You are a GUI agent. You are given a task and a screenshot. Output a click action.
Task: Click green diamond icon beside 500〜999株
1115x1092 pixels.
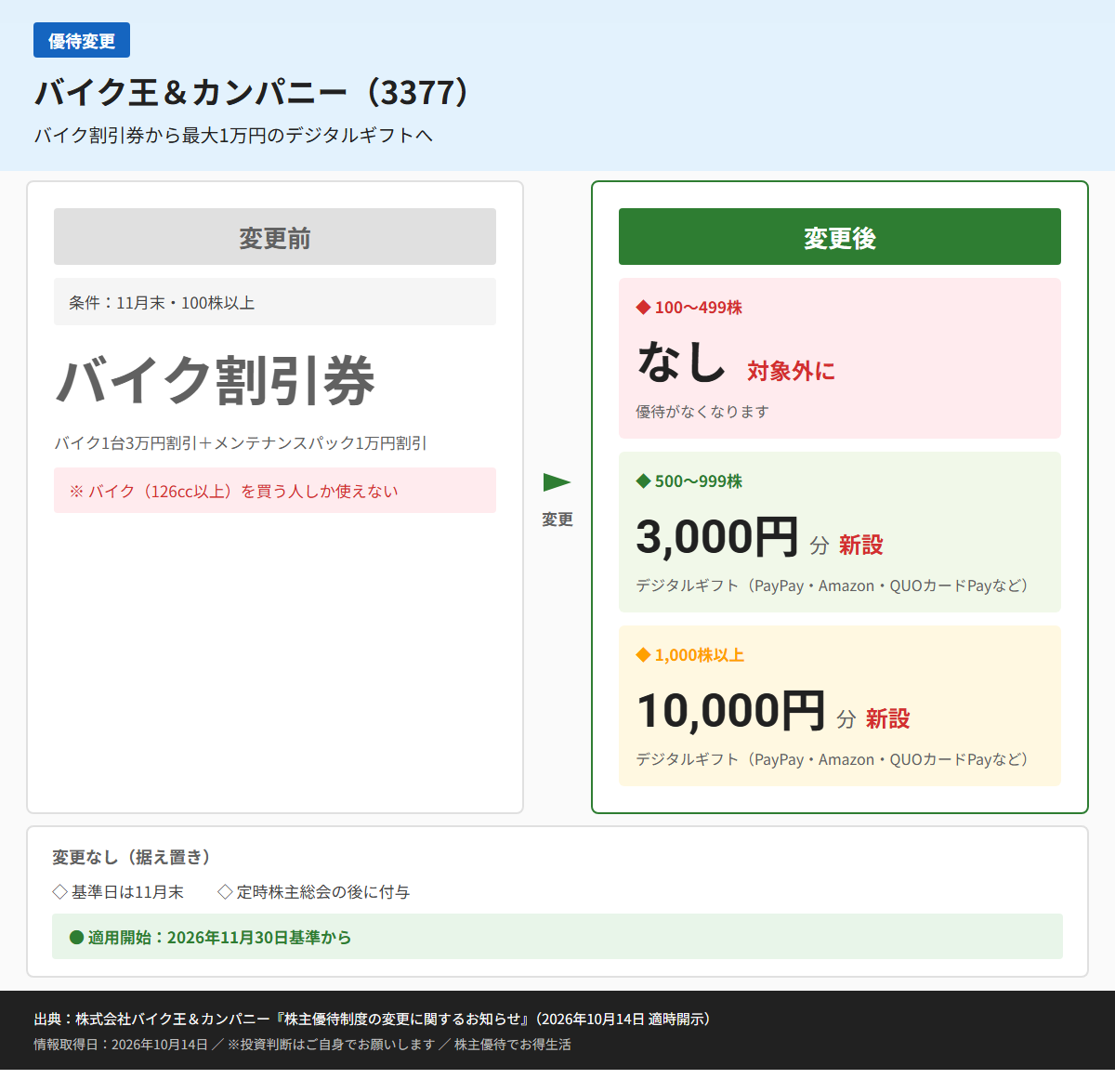tap(643, 481)
